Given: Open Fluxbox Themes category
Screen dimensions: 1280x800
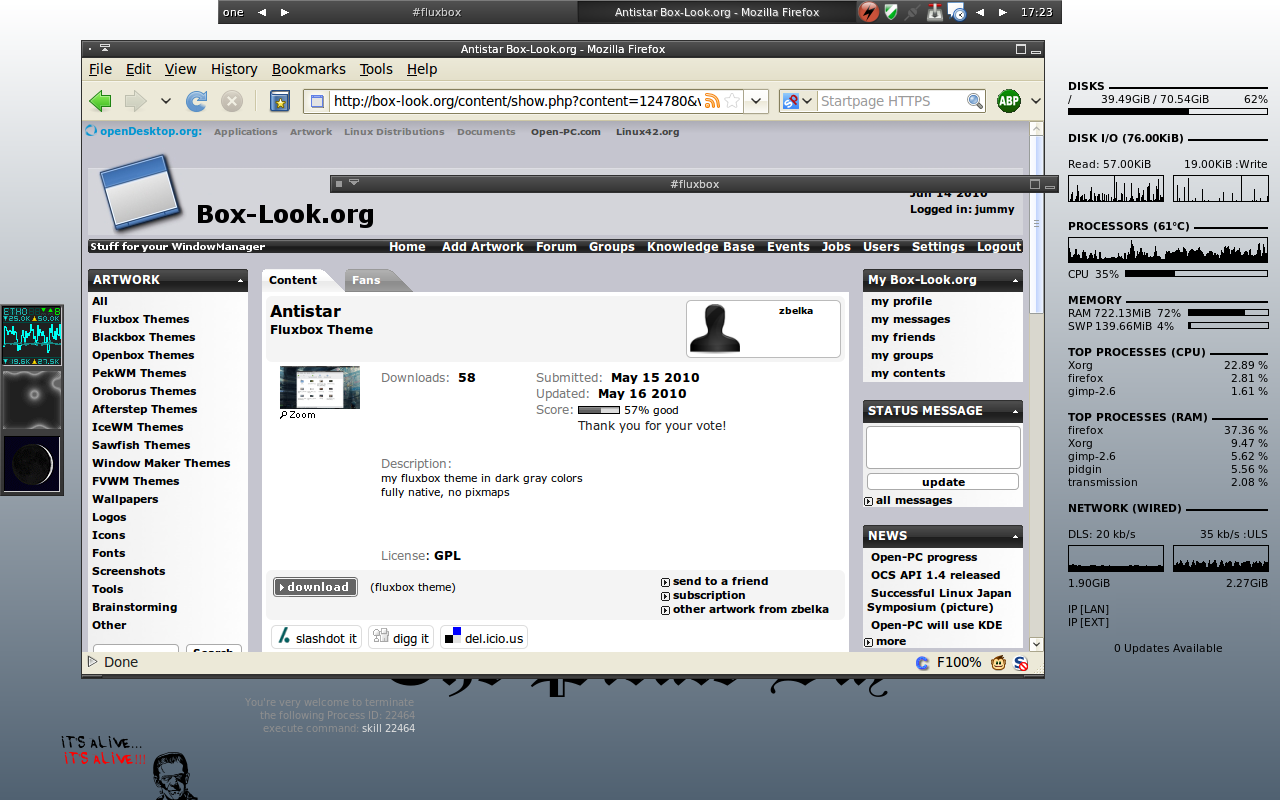Looking at the screenshot, I should (140, 319).
